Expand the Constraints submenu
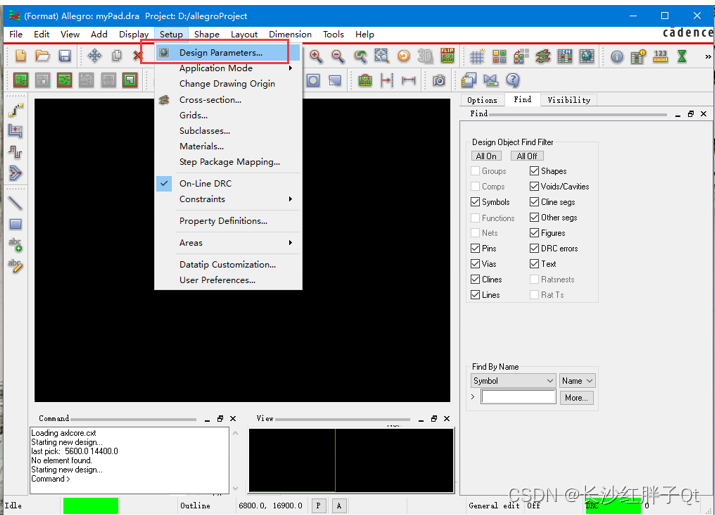 228,199
